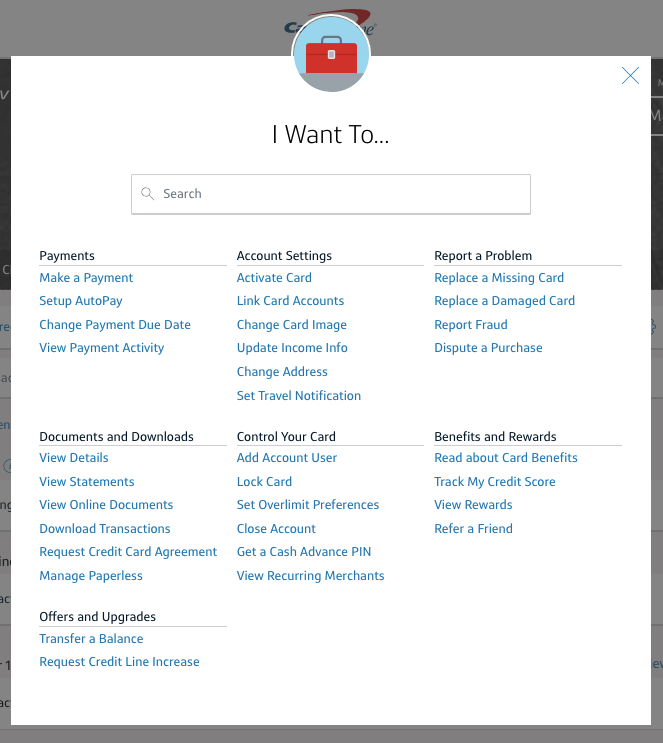
Task: Click Replace a Missing Card
Action: (499, 278)
